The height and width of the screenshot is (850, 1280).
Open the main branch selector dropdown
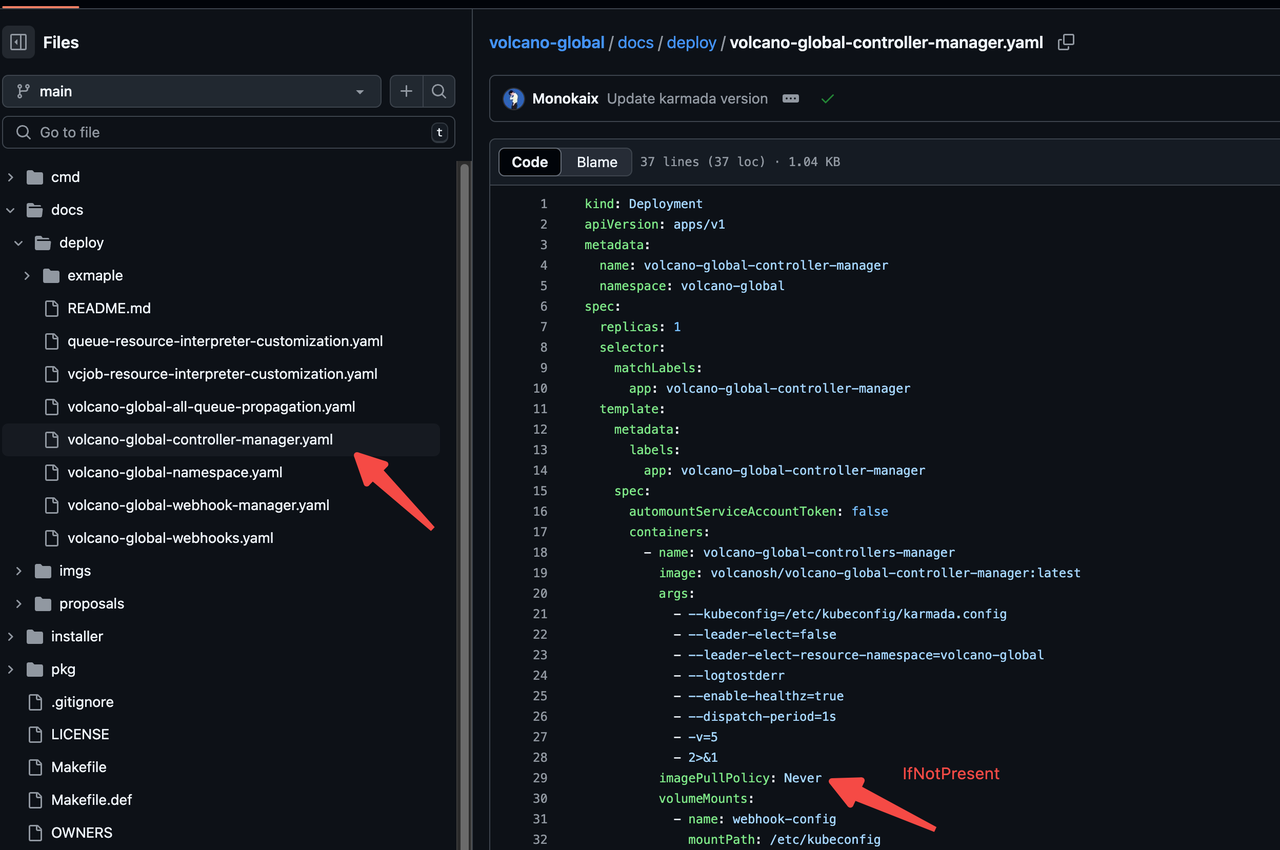pyautogui.click(x=192, y=91)
